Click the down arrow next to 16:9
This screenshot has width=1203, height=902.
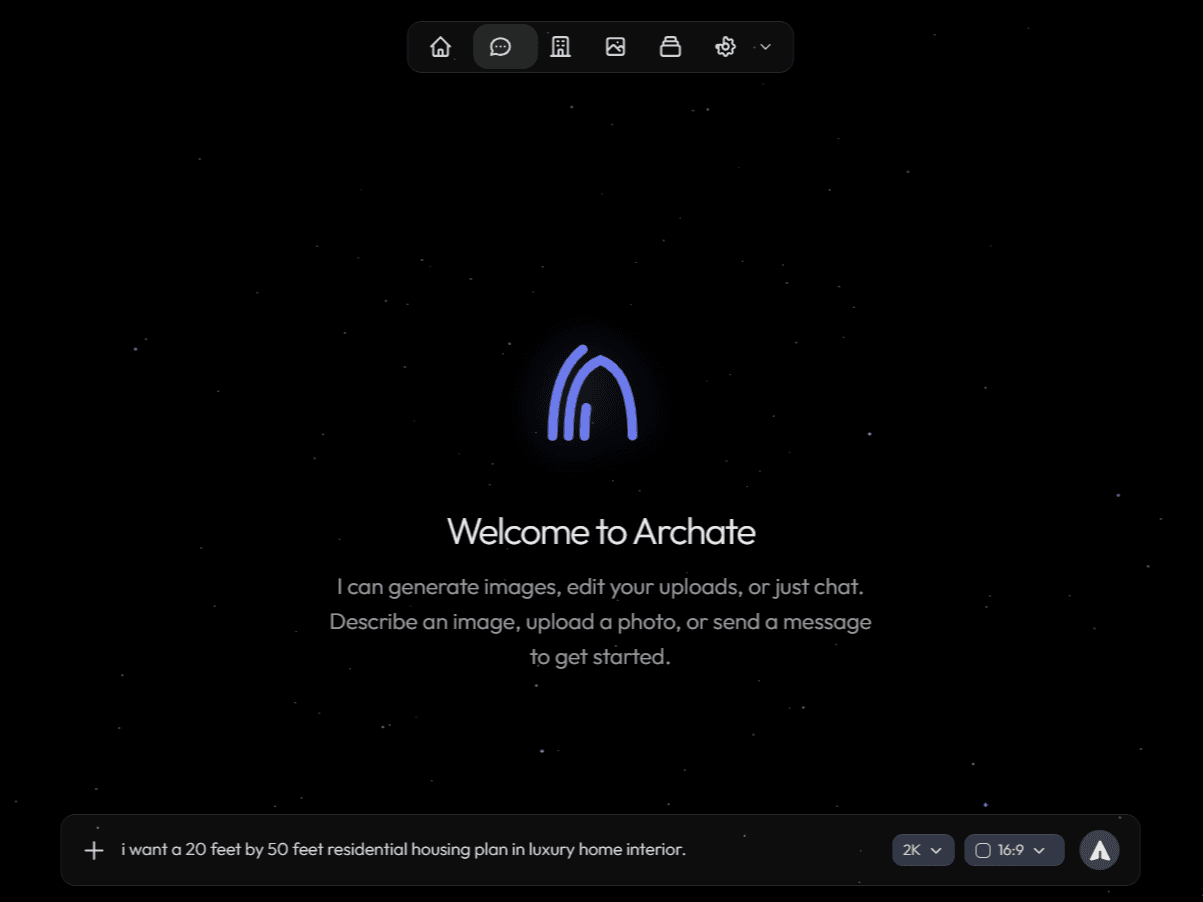(1039, 850)
